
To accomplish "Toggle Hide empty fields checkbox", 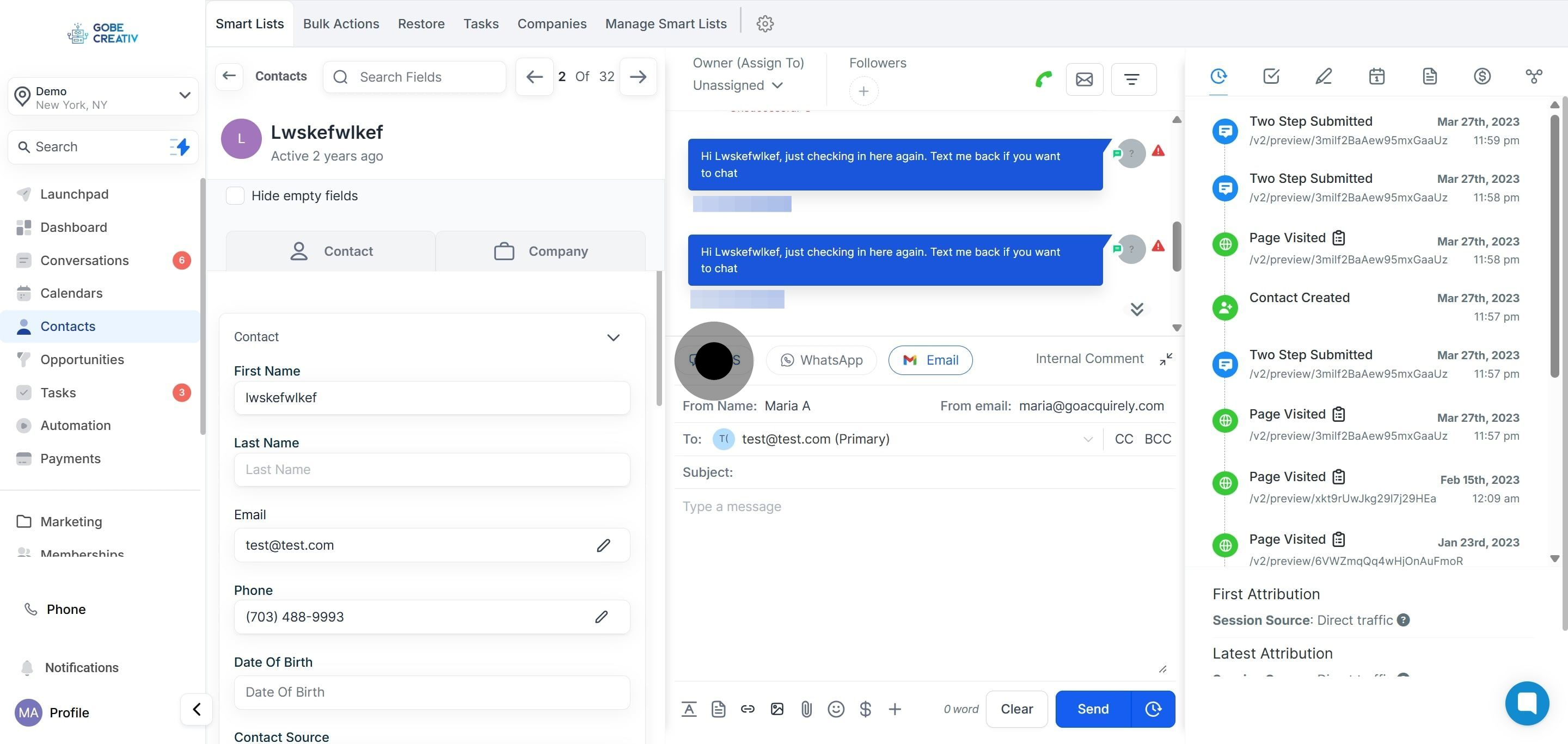I will click(x=235, y=196).
